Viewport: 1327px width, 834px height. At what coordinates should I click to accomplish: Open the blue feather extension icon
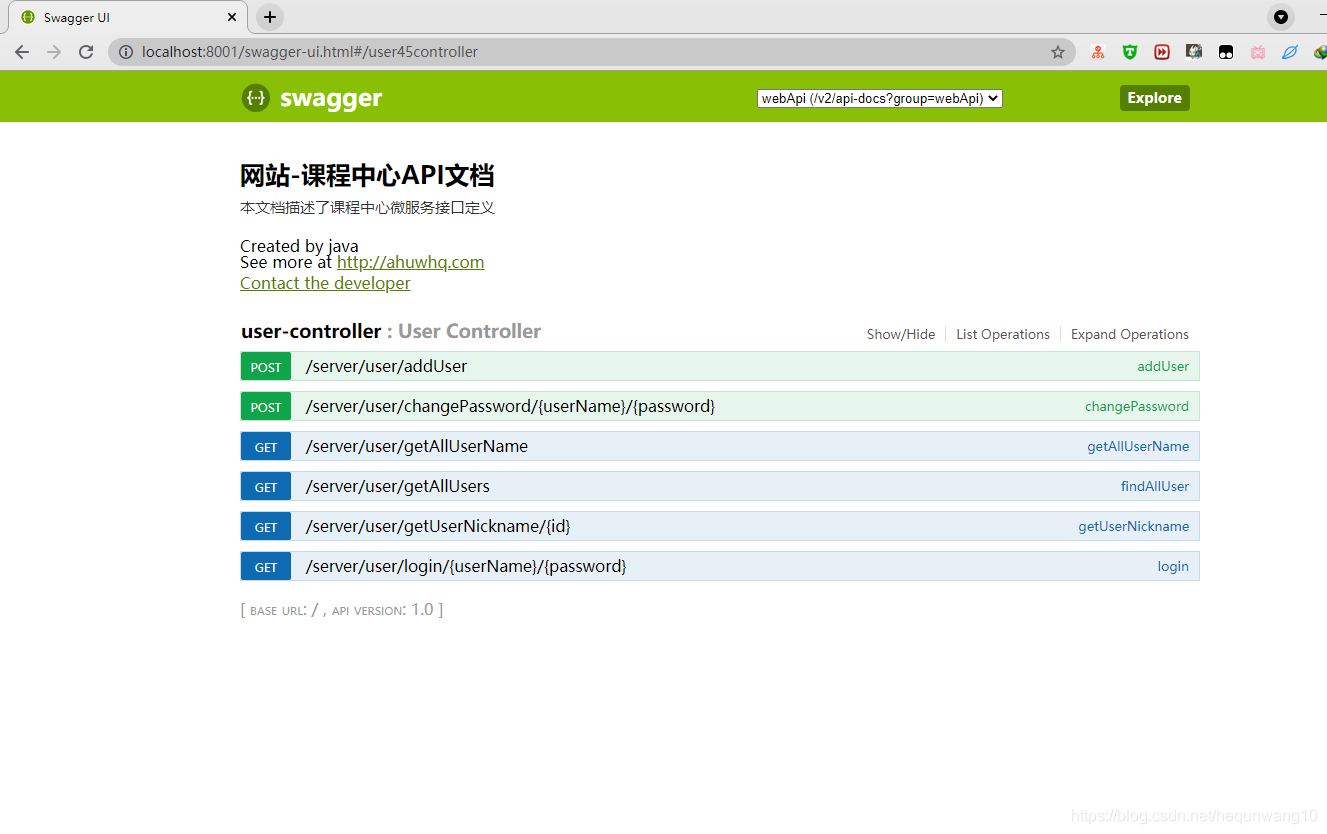pyautogui.click(x=1289, y=51)
